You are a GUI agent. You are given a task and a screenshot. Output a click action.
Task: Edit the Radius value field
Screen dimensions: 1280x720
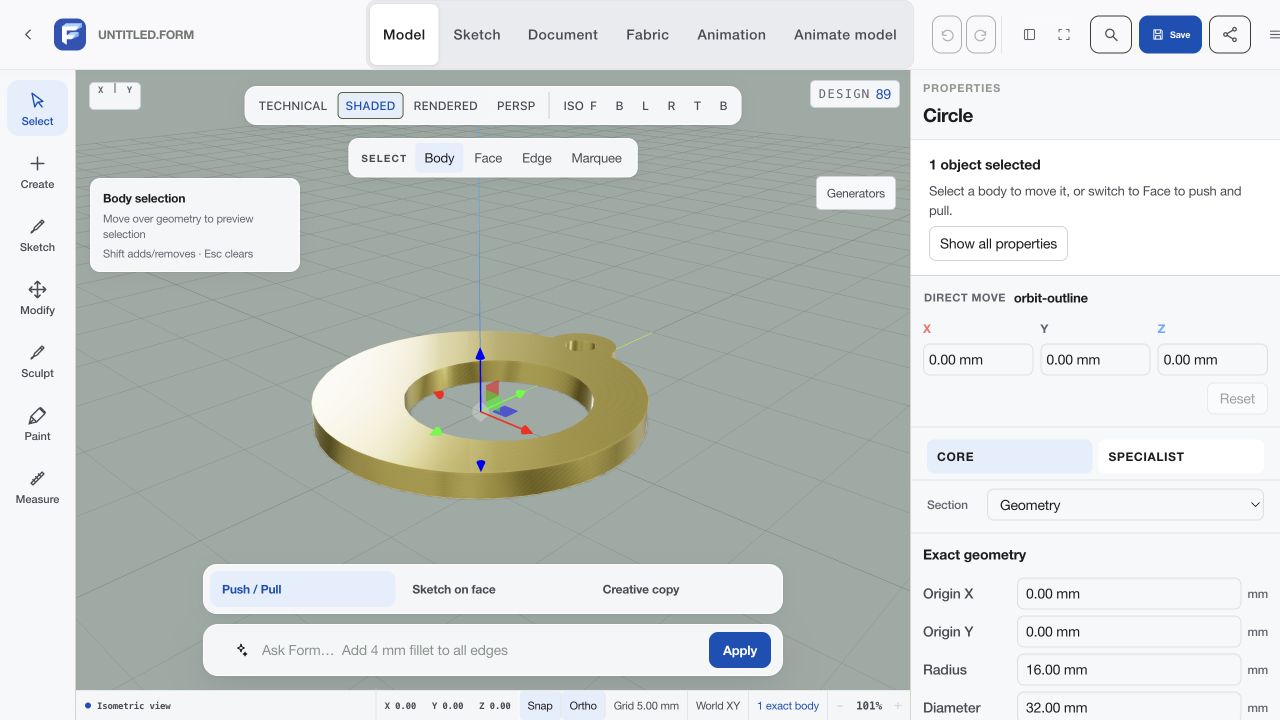click(x=1128, y=670)
